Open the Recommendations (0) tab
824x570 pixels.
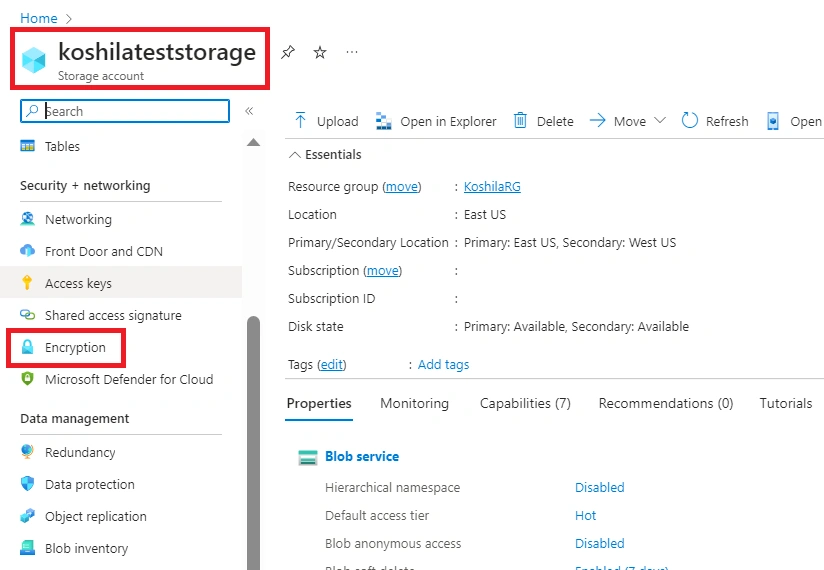pos(666,403)
